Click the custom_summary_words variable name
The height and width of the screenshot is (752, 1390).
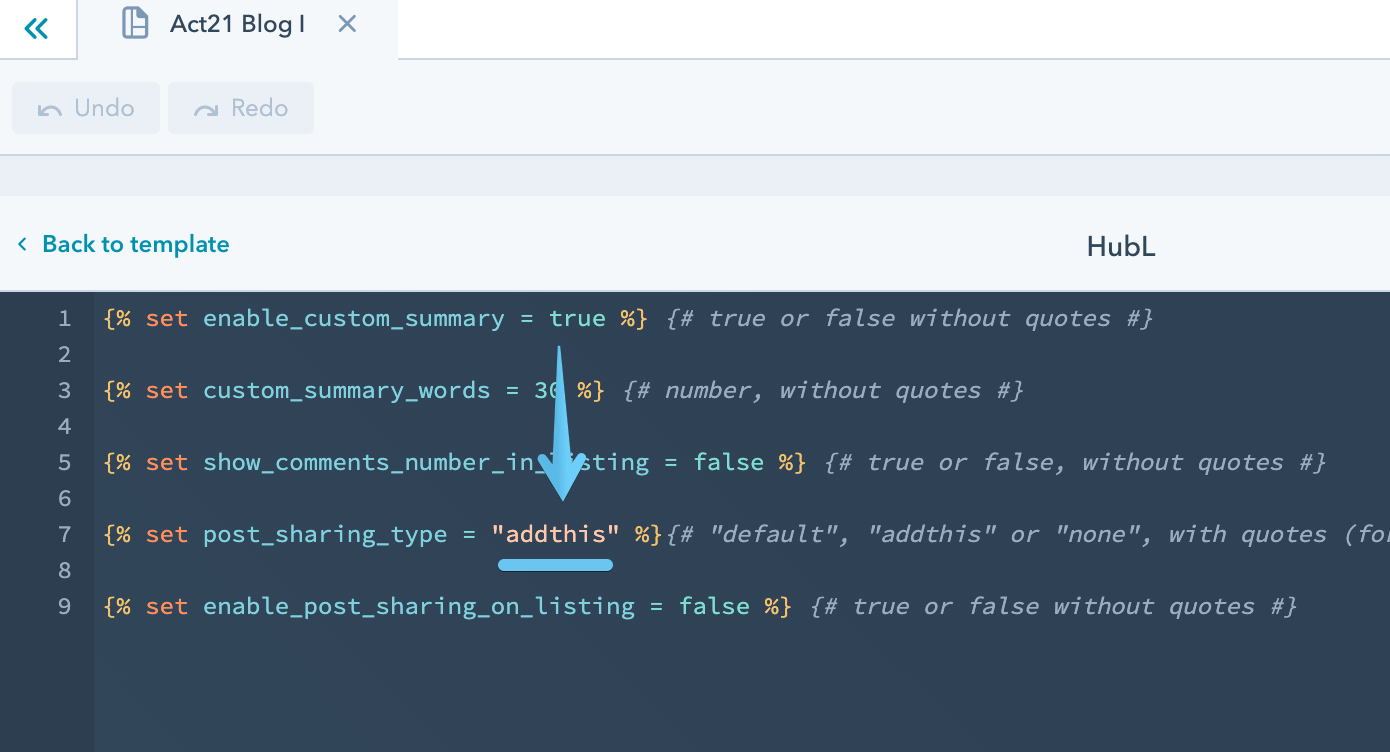pyautogui.click(x=346, y=390)
